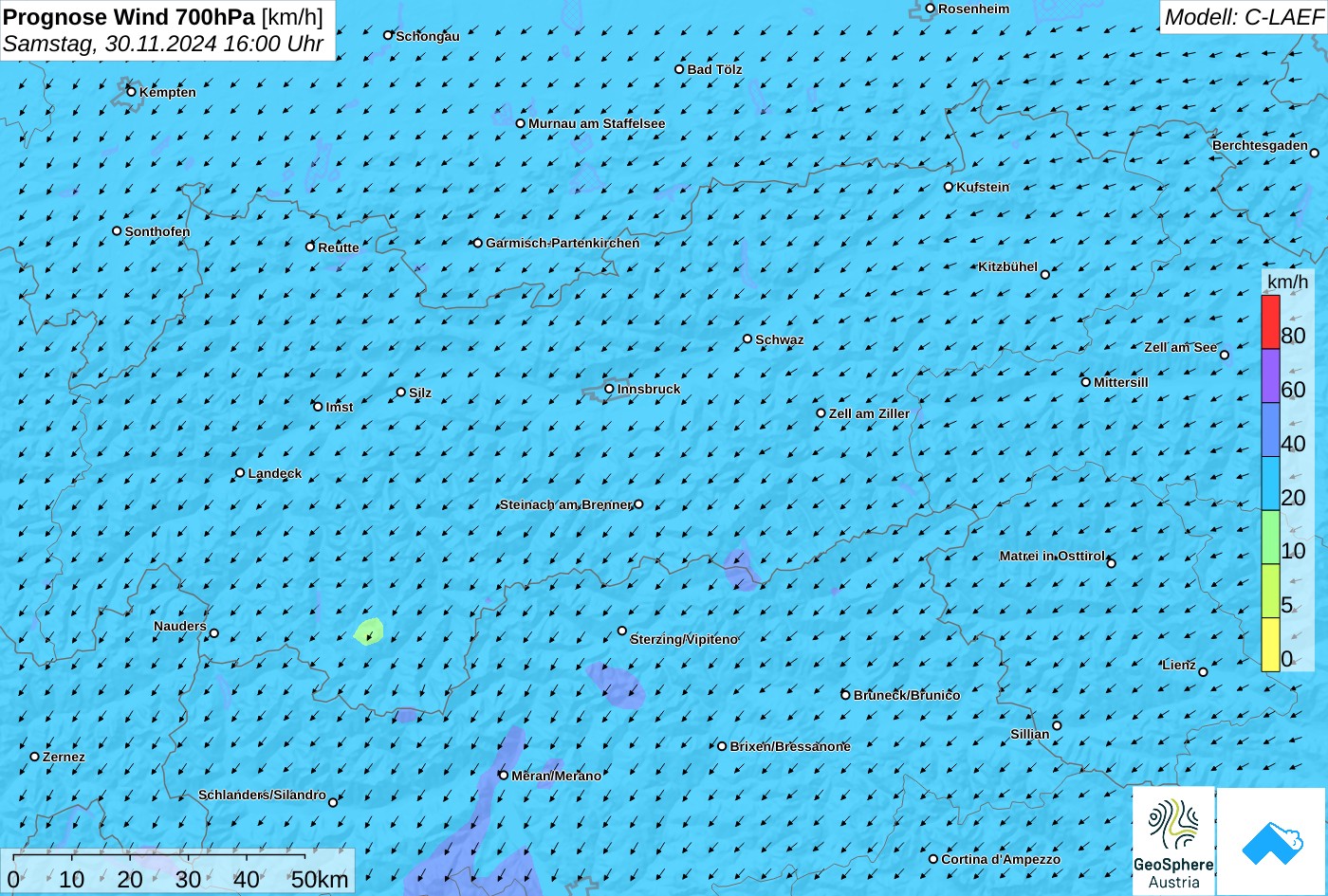The height and width of the screenshot is (896, 1328).
Task: Click the 'Sonthofen' label
Action: [157, 232]
